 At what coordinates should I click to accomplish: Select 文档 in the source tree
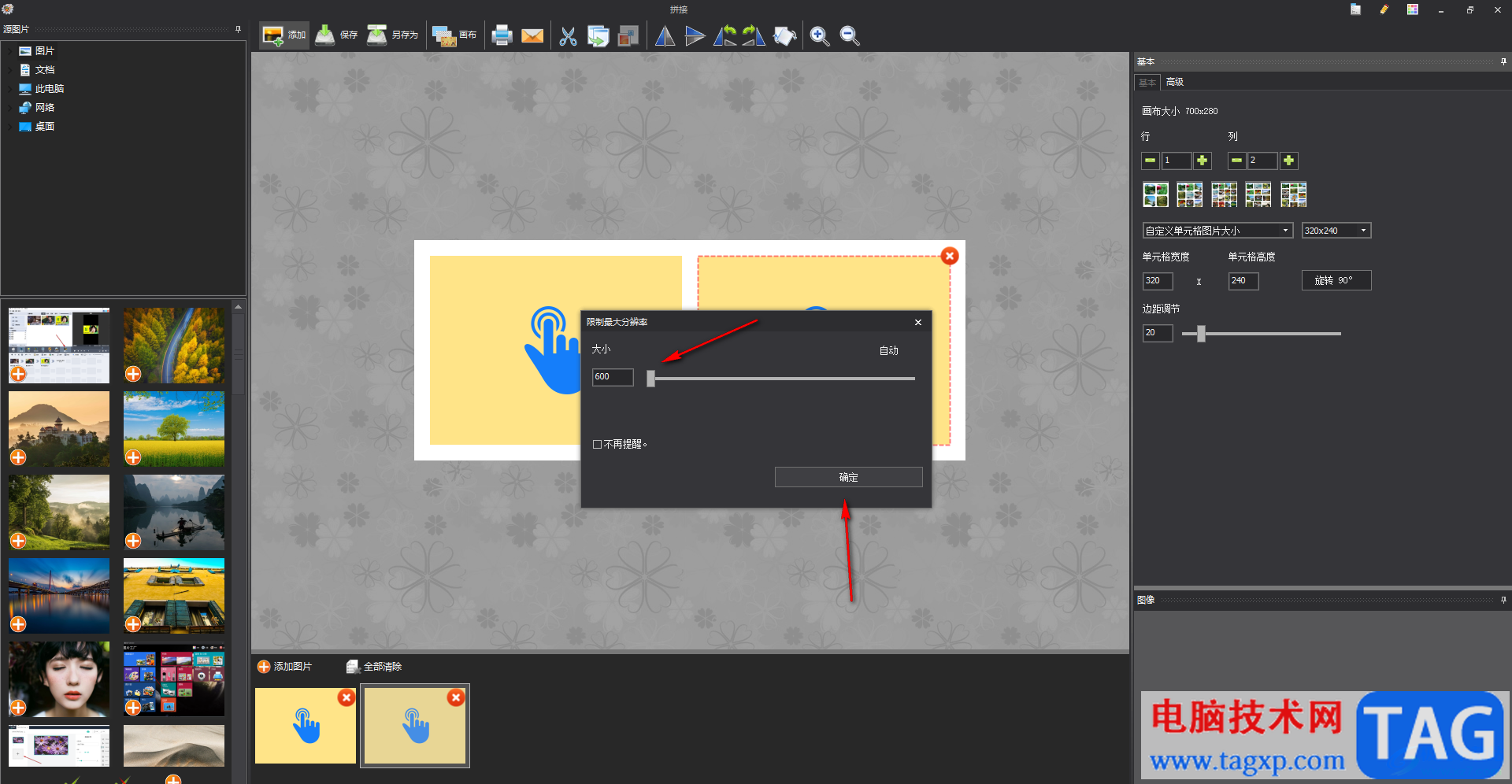(x=37, y=70)
